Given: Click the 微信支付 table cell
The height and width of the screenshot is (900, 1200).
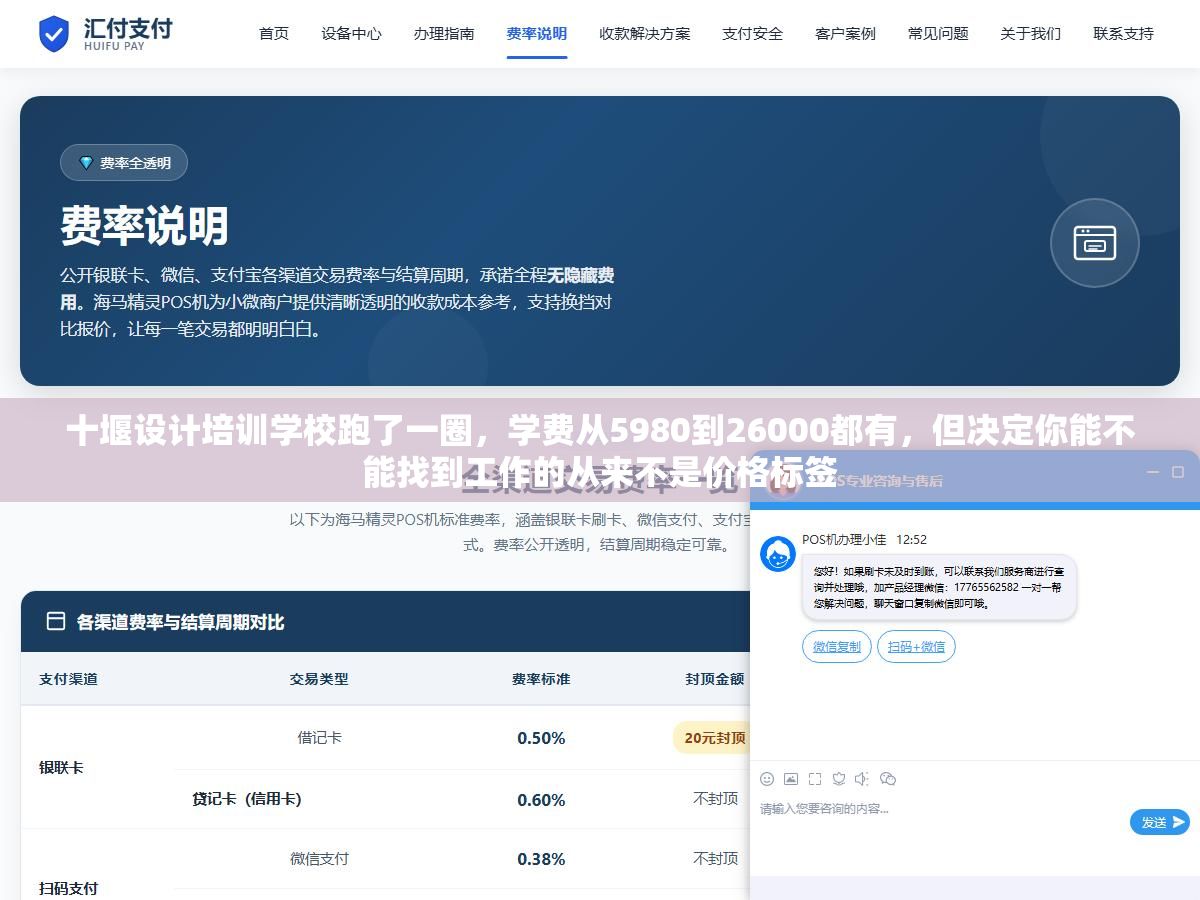Looking at the screenshot, I should 319,858.
